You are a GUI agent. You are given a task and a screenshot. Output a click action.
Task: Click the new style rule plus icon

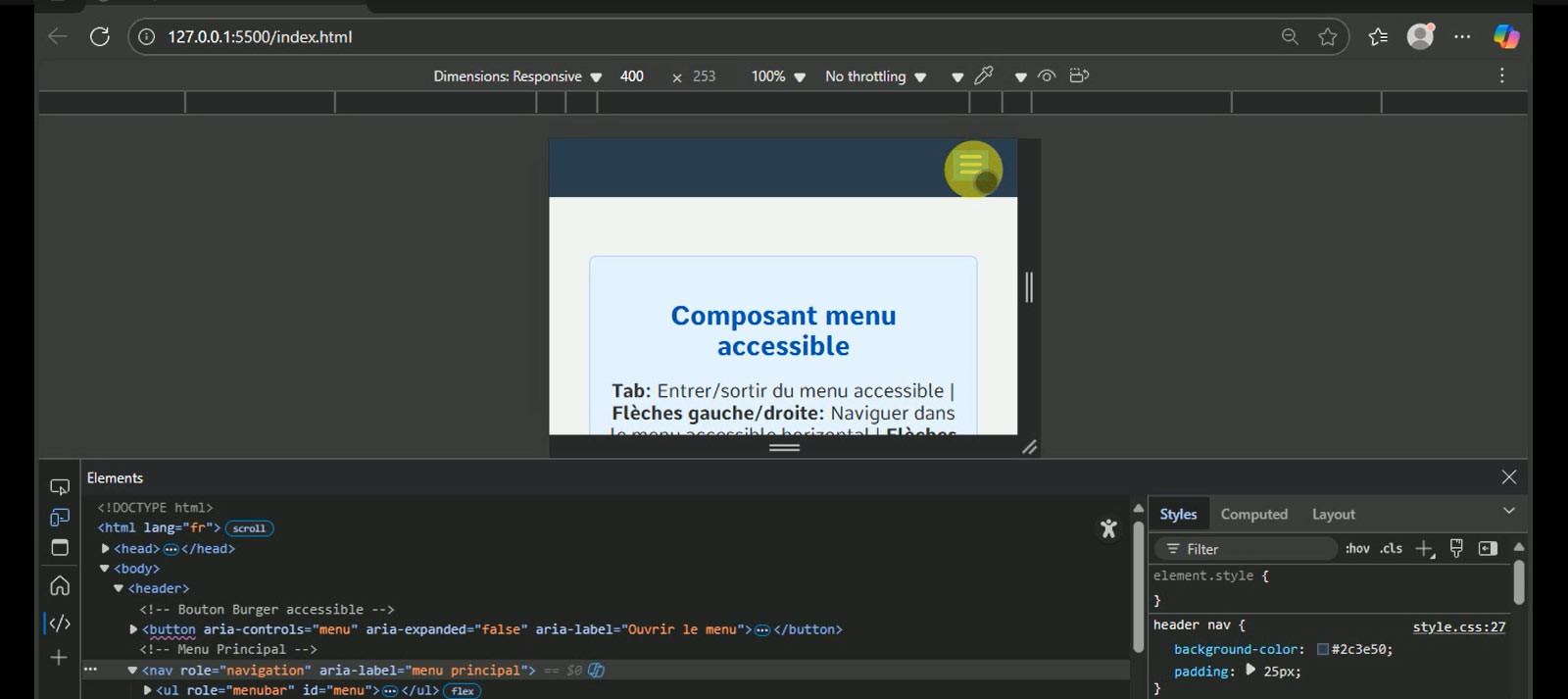1424,549
